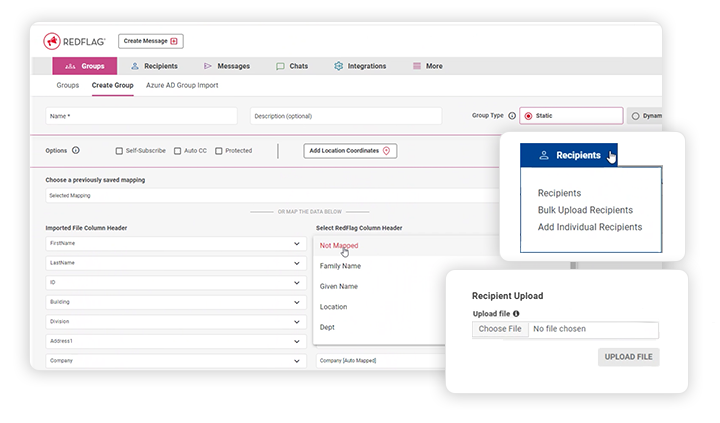Click the Group Type info icon

point(512,116)
